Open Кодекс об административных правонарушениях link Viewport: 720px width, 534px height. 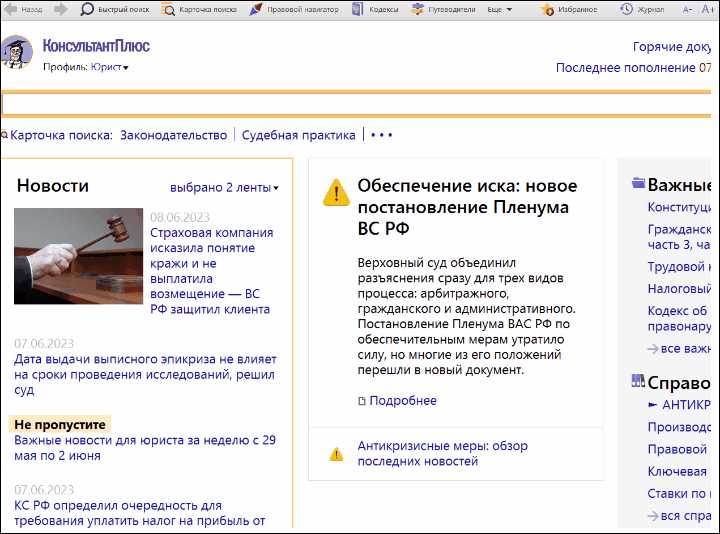pos(679,318)
